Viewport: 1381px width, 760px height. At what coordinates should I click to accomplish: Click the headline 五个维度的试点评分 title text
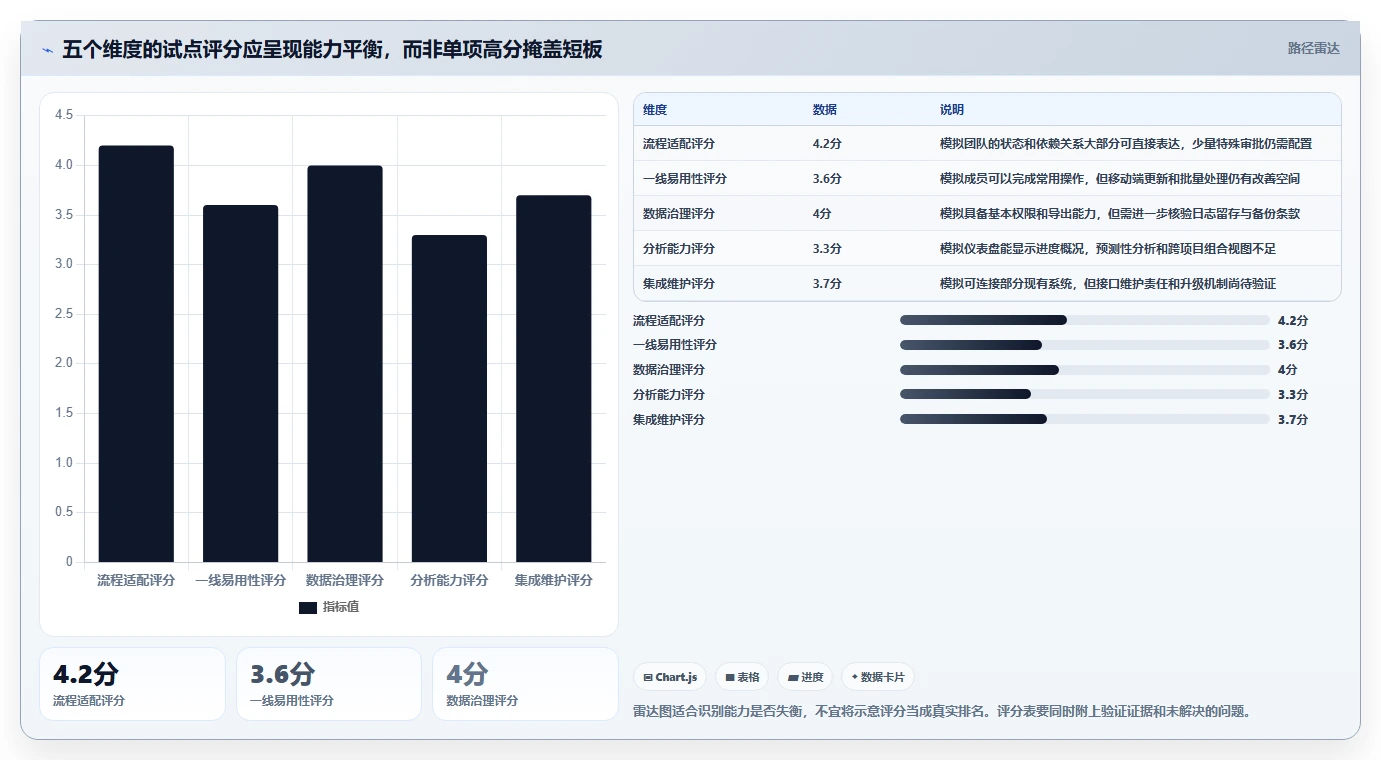point(332,49)
